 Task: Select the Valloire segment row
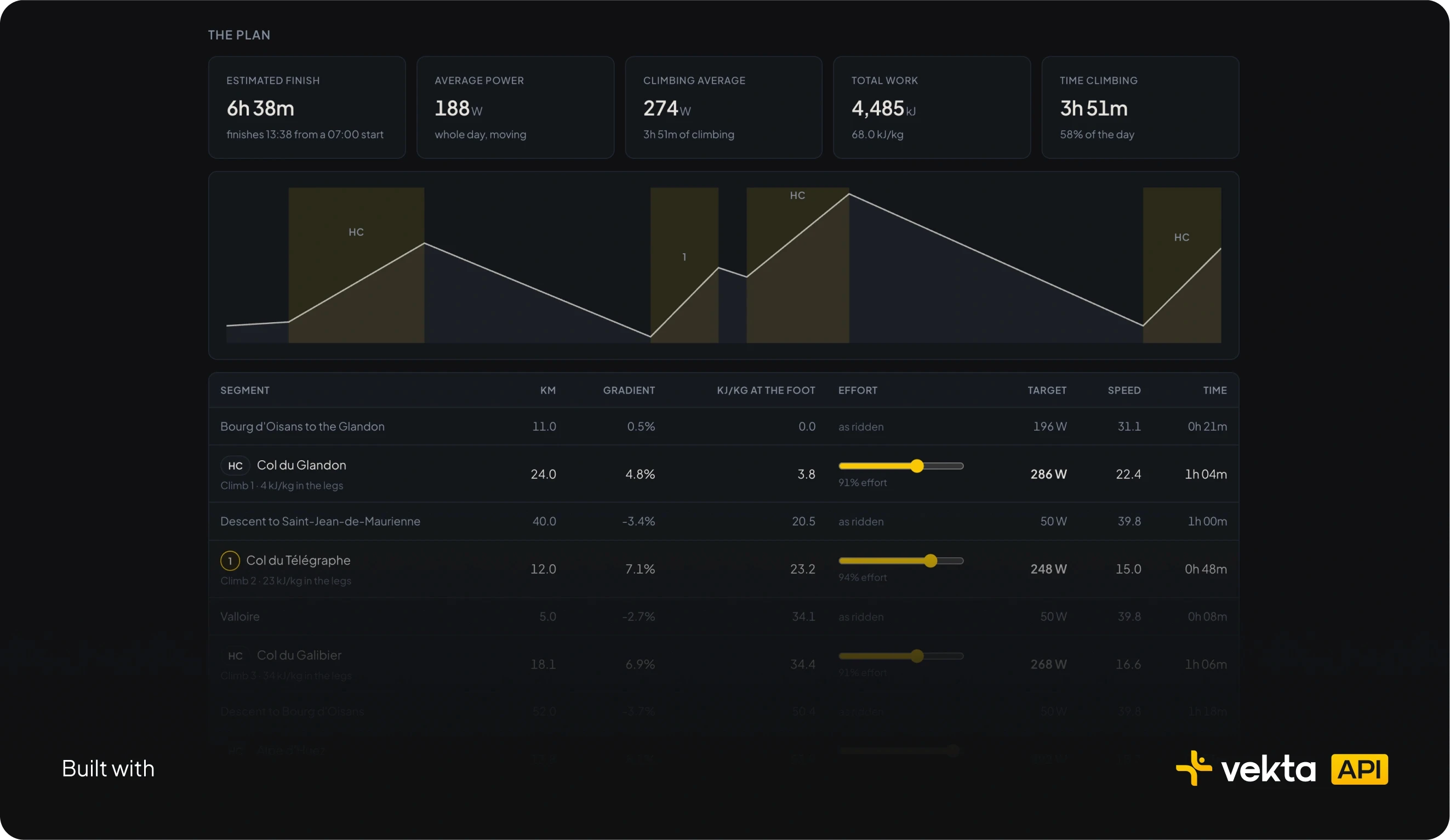723,616
